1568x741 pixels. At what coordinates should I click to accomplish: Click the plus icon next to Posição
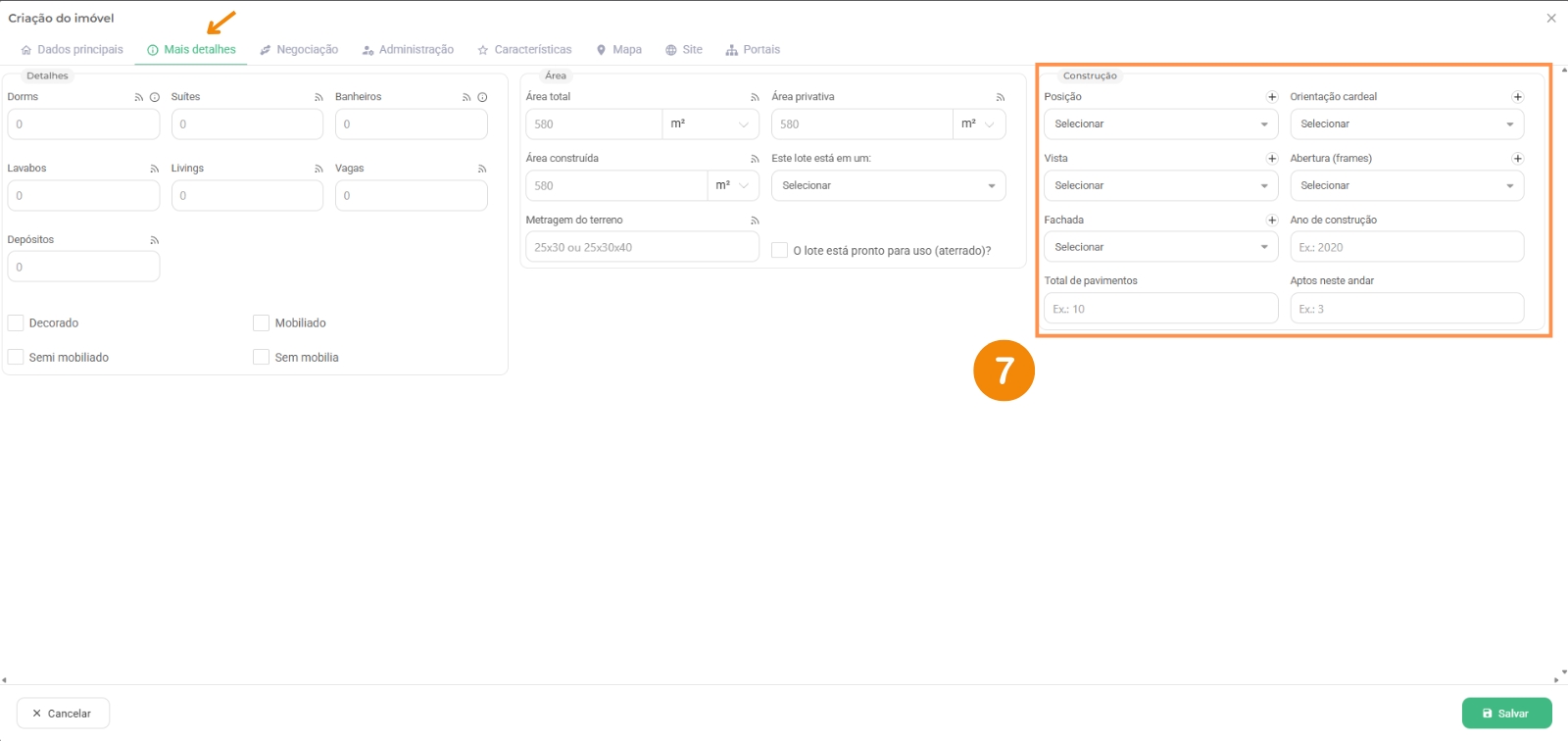[1272, 97]
